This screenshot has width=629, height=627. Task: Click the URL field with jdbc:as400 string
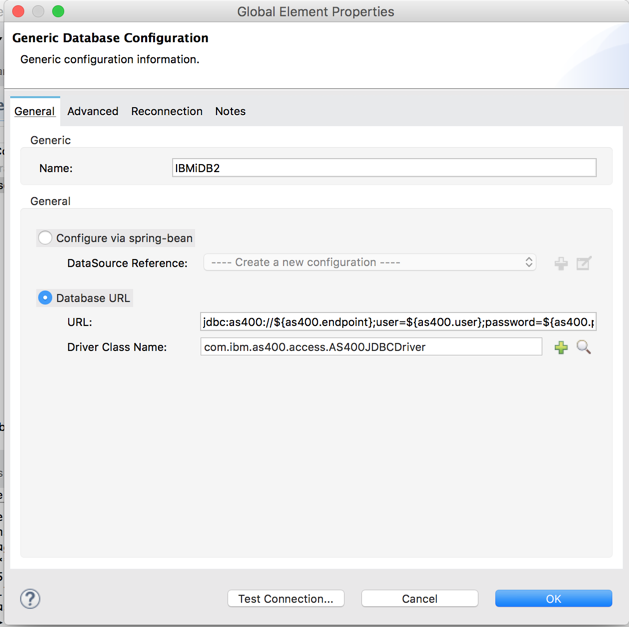(398, 322)
